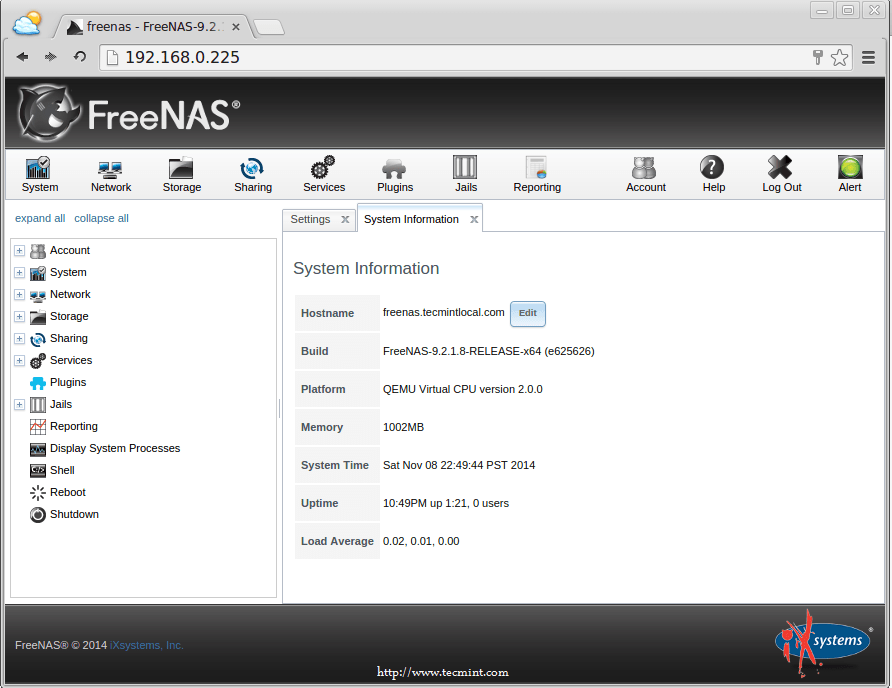Expand the Sharing tree node
The image size is (892, 688).
click(19, 339)
